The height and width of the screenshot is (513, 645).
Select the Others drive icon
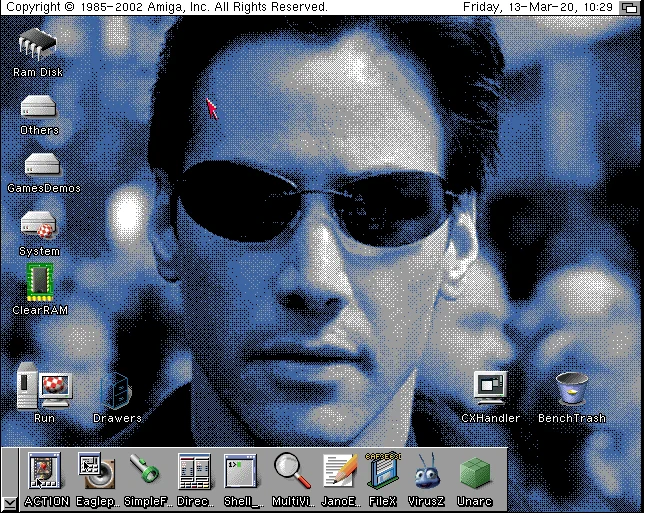38,107
